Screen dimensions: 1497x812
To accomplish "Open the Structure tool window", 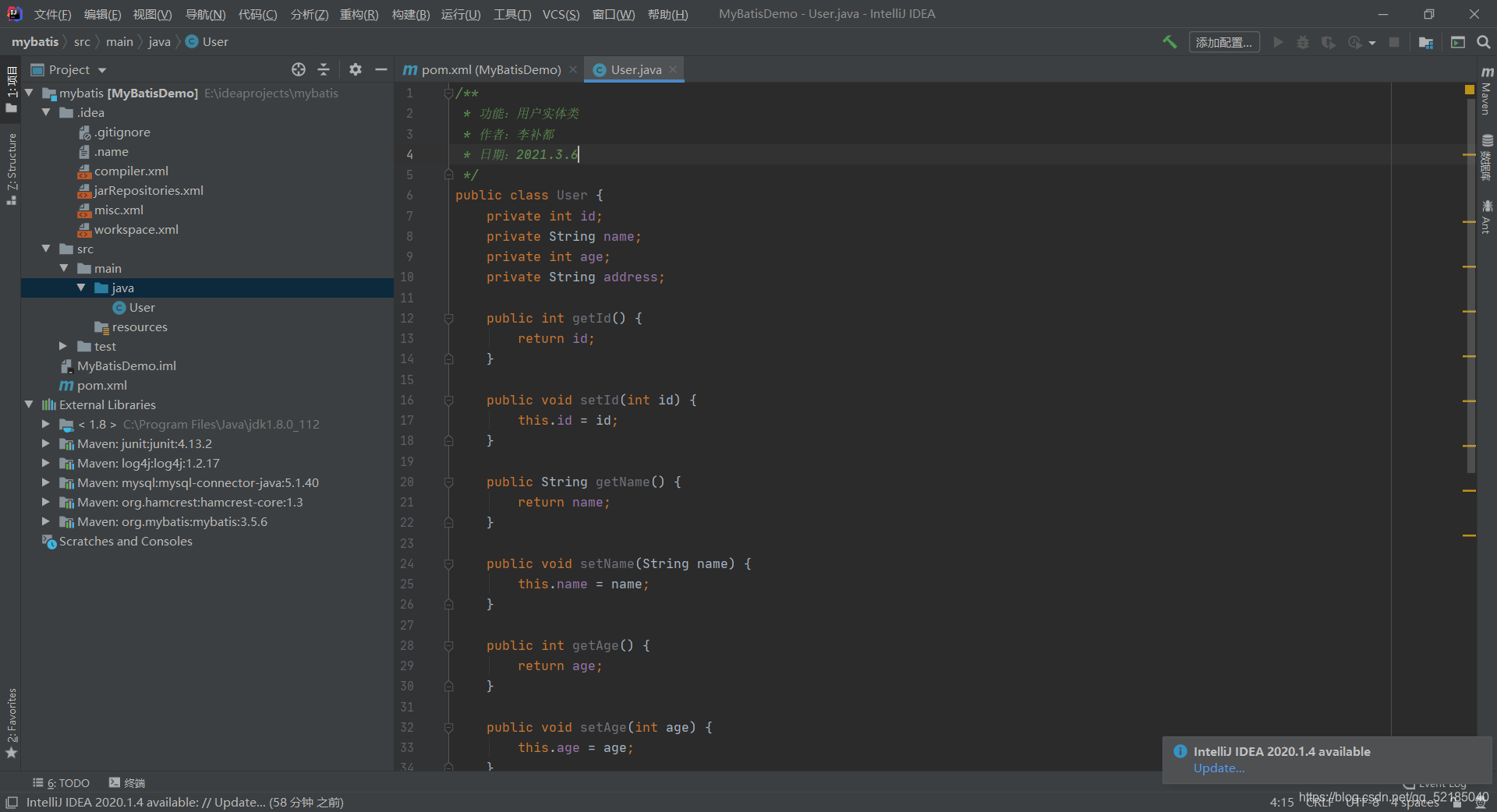I will click(11, 168).
